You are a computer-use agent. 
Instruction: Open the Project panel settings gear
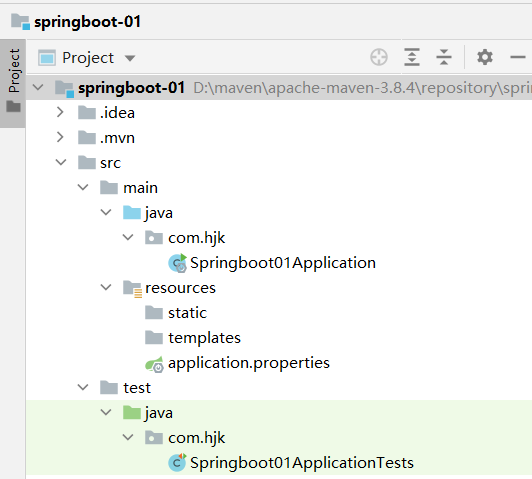tap(484, 57)
